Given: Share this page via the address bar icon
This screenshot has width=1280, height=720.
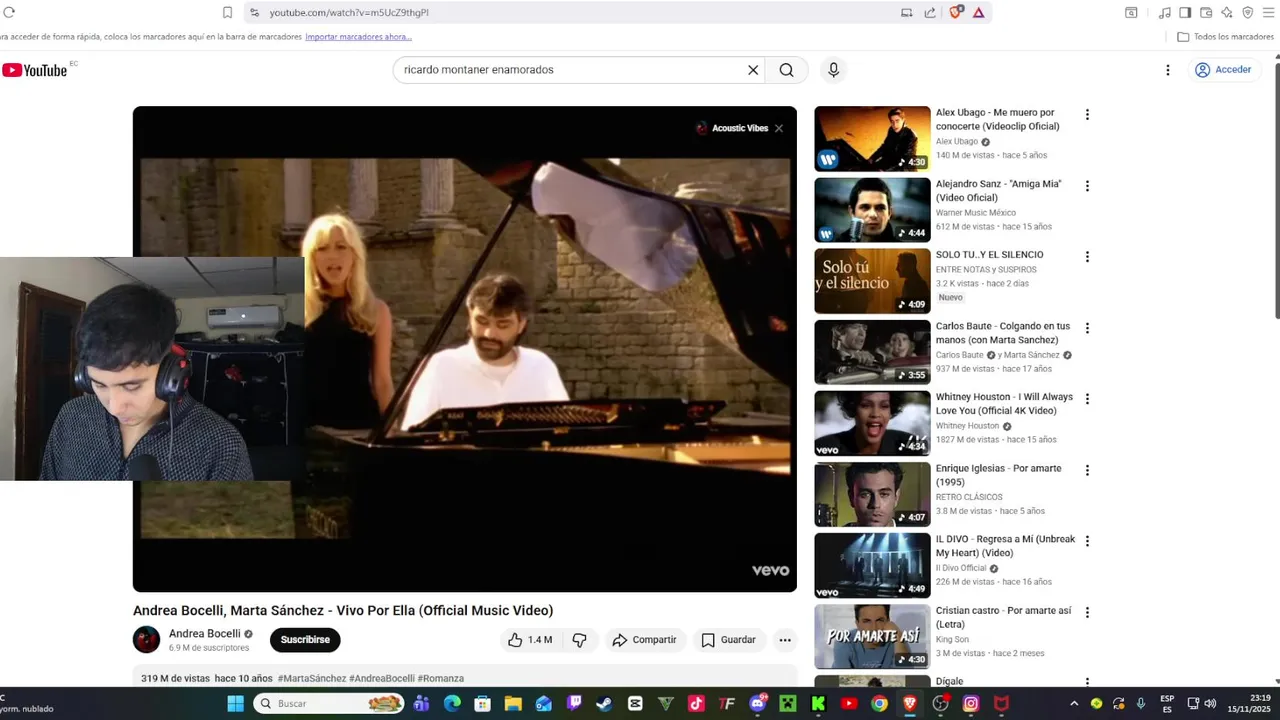Looking at the screenshot, I should pos(930,12).
